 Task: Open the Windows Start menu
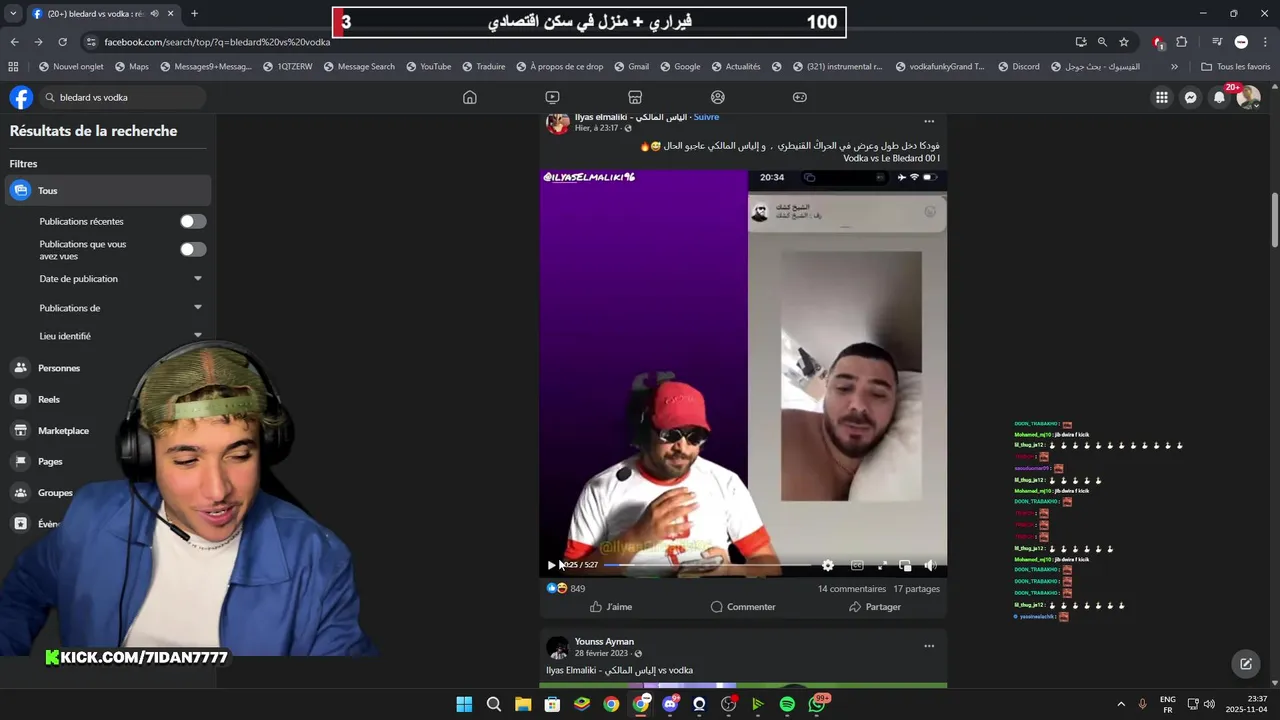(x=464, y=704)
